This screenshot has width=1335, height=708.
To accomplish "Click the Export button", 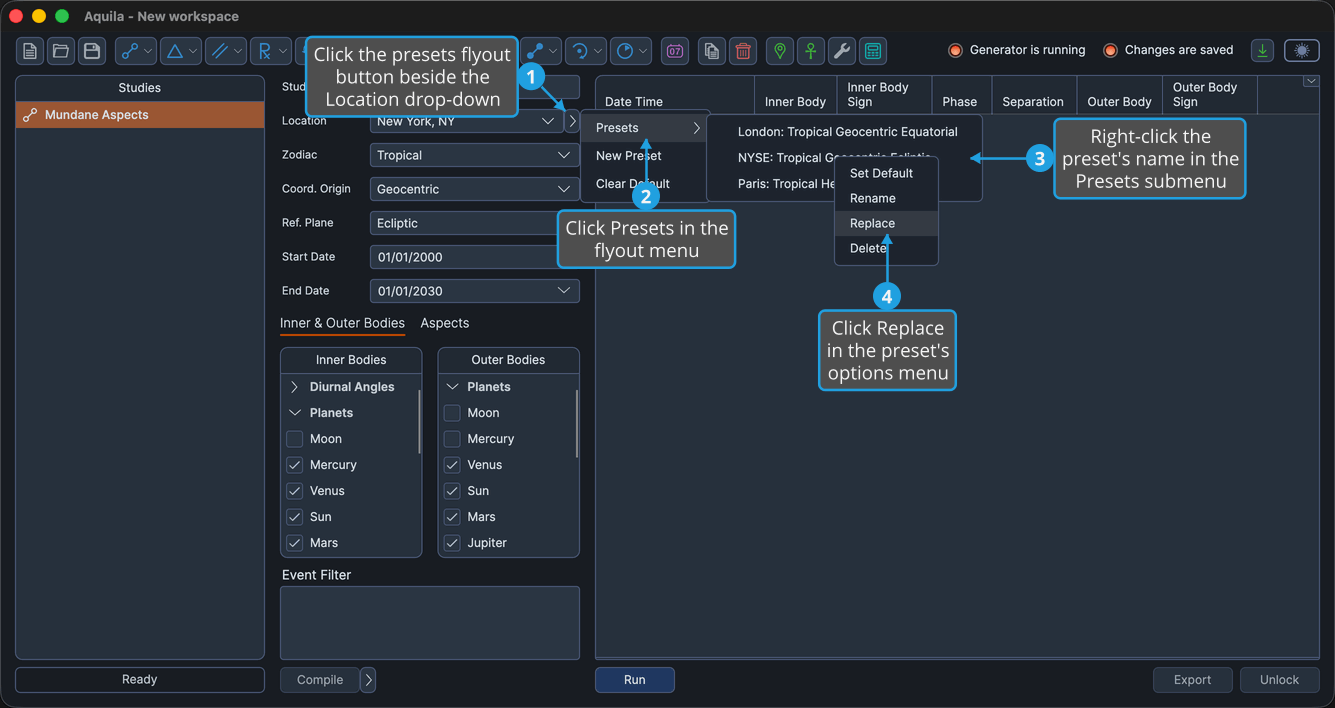I will 1193,680.
